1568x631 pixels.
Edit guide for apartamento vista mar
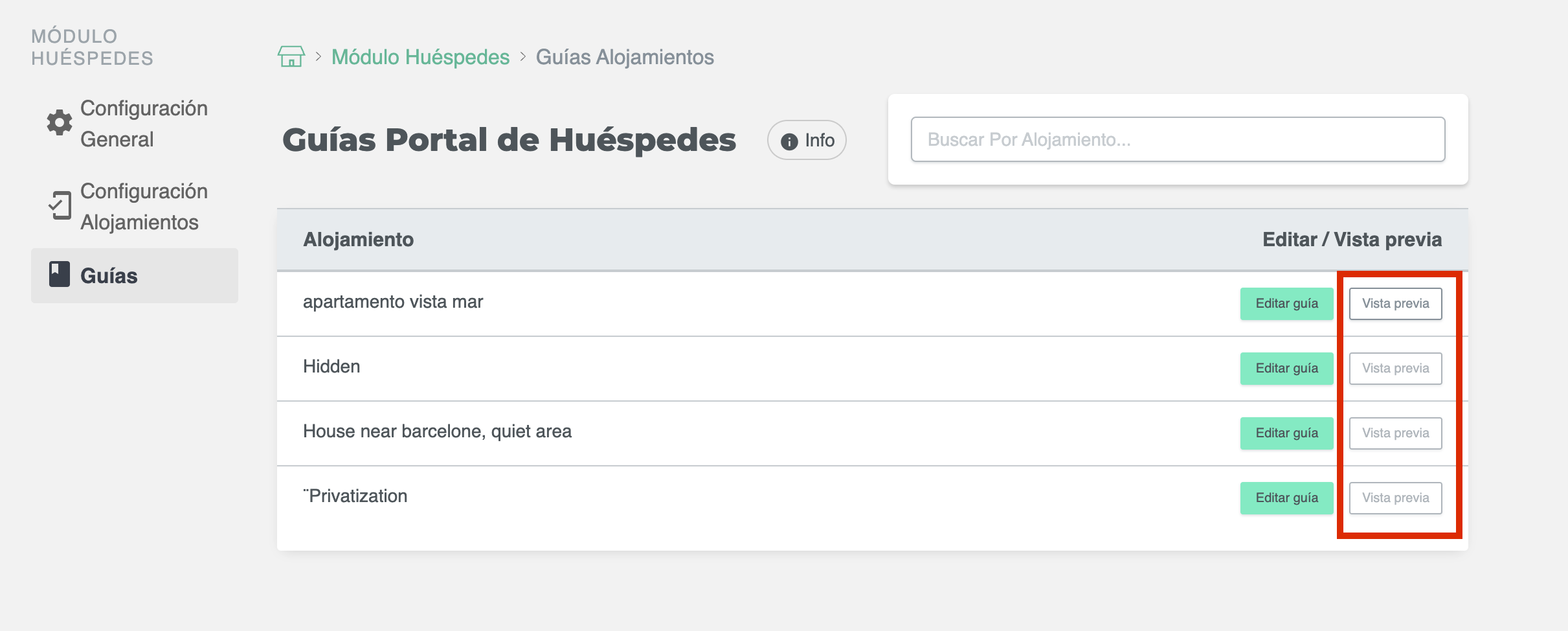coord(1286,304)
